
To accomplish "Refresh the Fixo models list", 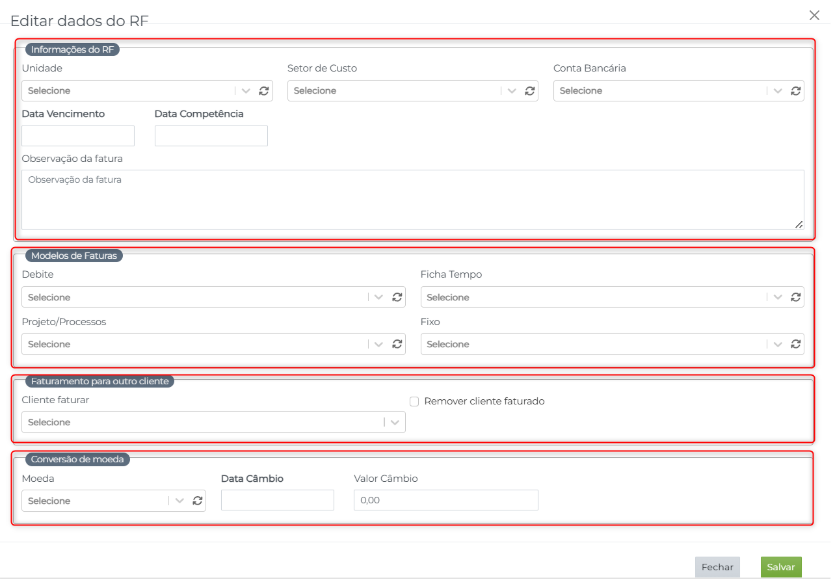I will point(795,344).
